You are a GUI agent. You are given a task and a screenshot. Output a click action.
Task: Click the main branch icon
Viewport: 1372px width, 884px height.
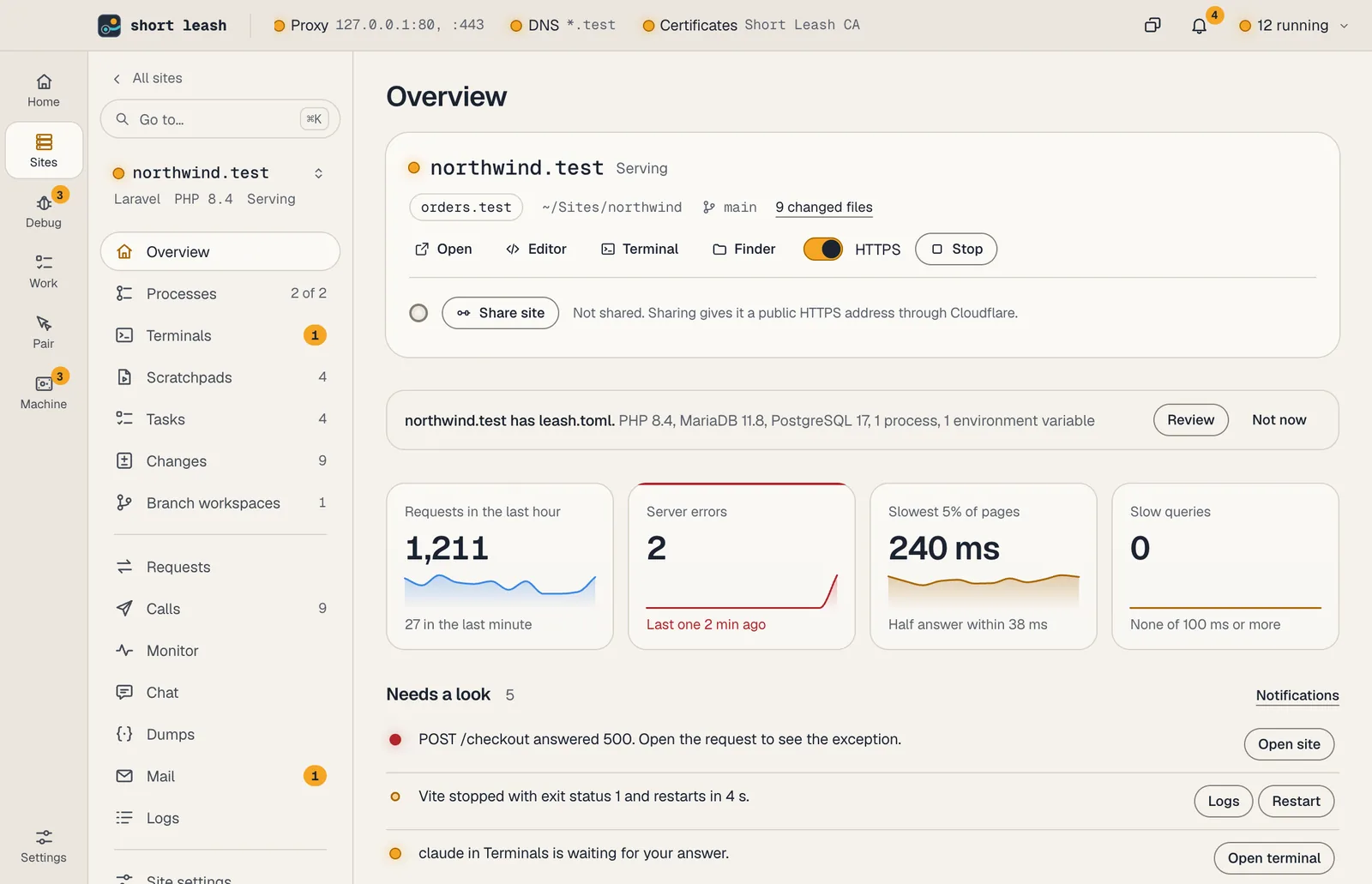709,207
